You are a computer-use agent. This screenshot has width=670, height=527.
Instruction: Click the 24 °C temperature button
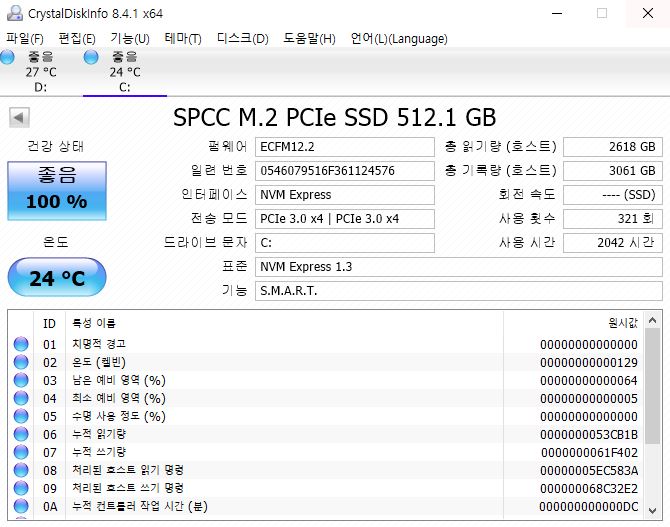[57, 277]
